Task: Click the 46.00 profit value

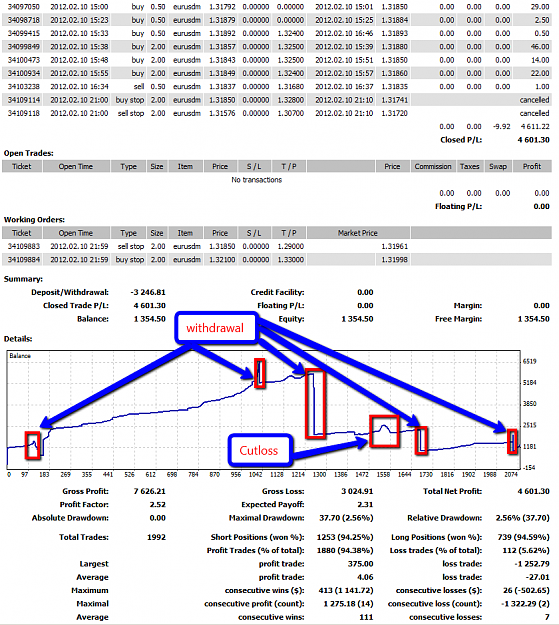Action: coord(540,47)
